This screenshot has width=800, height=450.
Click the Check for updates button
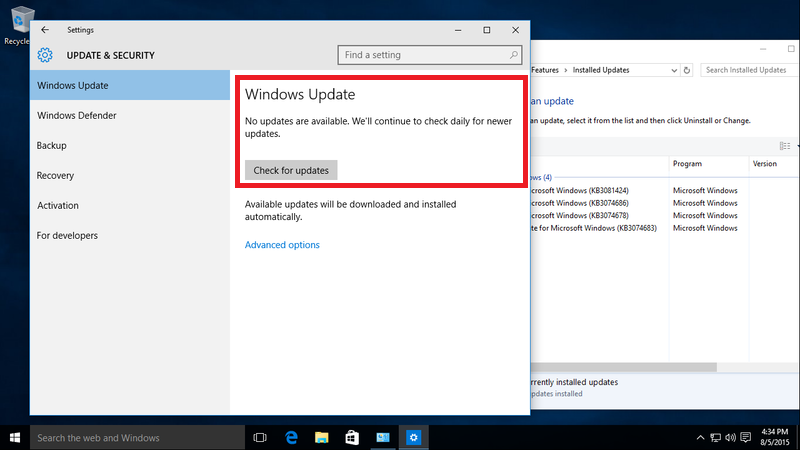point(291,170)
